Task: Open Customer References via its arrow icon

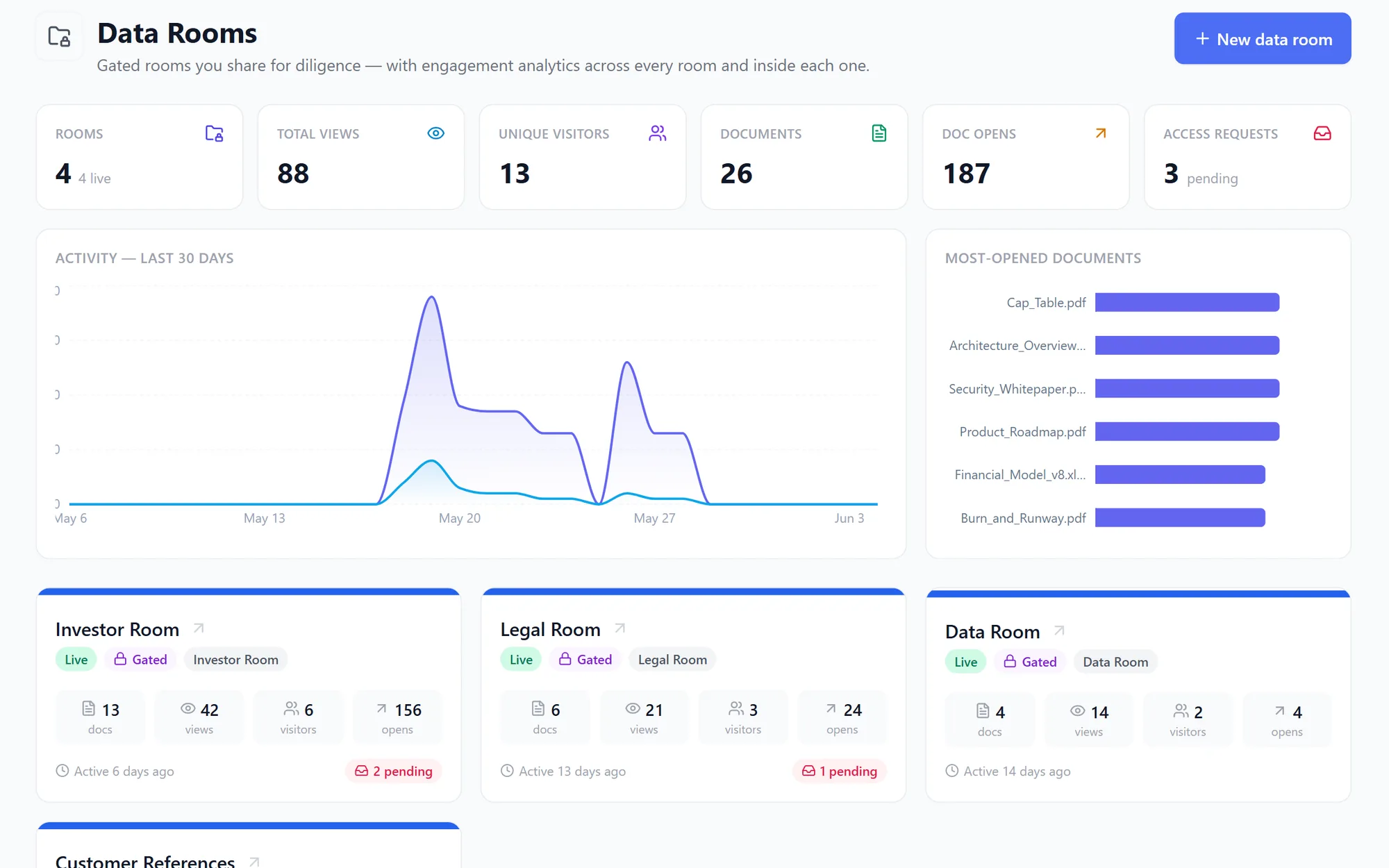Action: (x=254, y=862)
